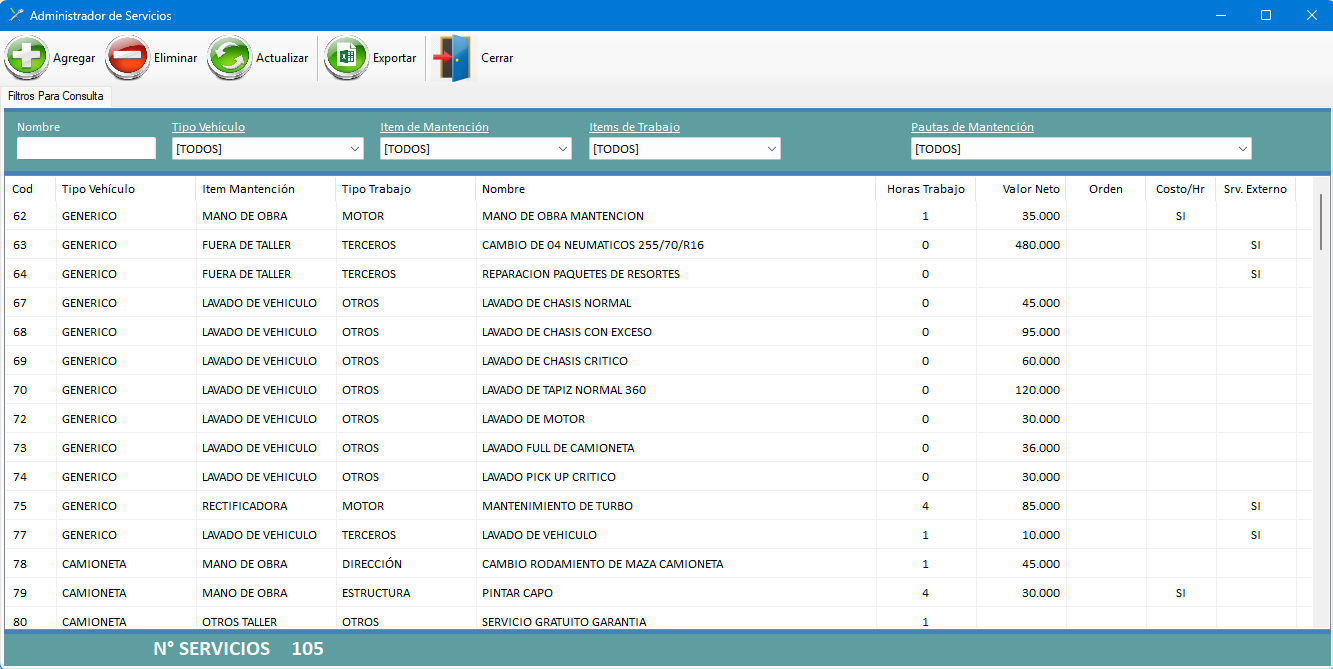
Task: Click the 120.000 Valor Neto cell
Action: [x=1021, y=390]
